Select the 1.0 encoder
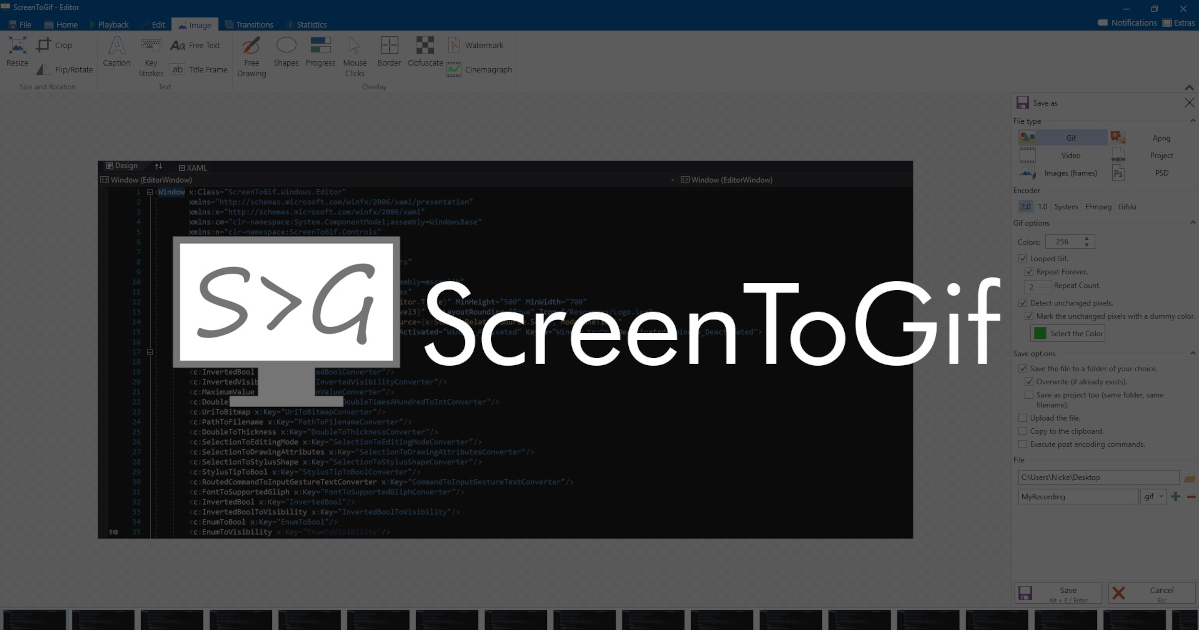The image size is (1200, 630). 1042,206
